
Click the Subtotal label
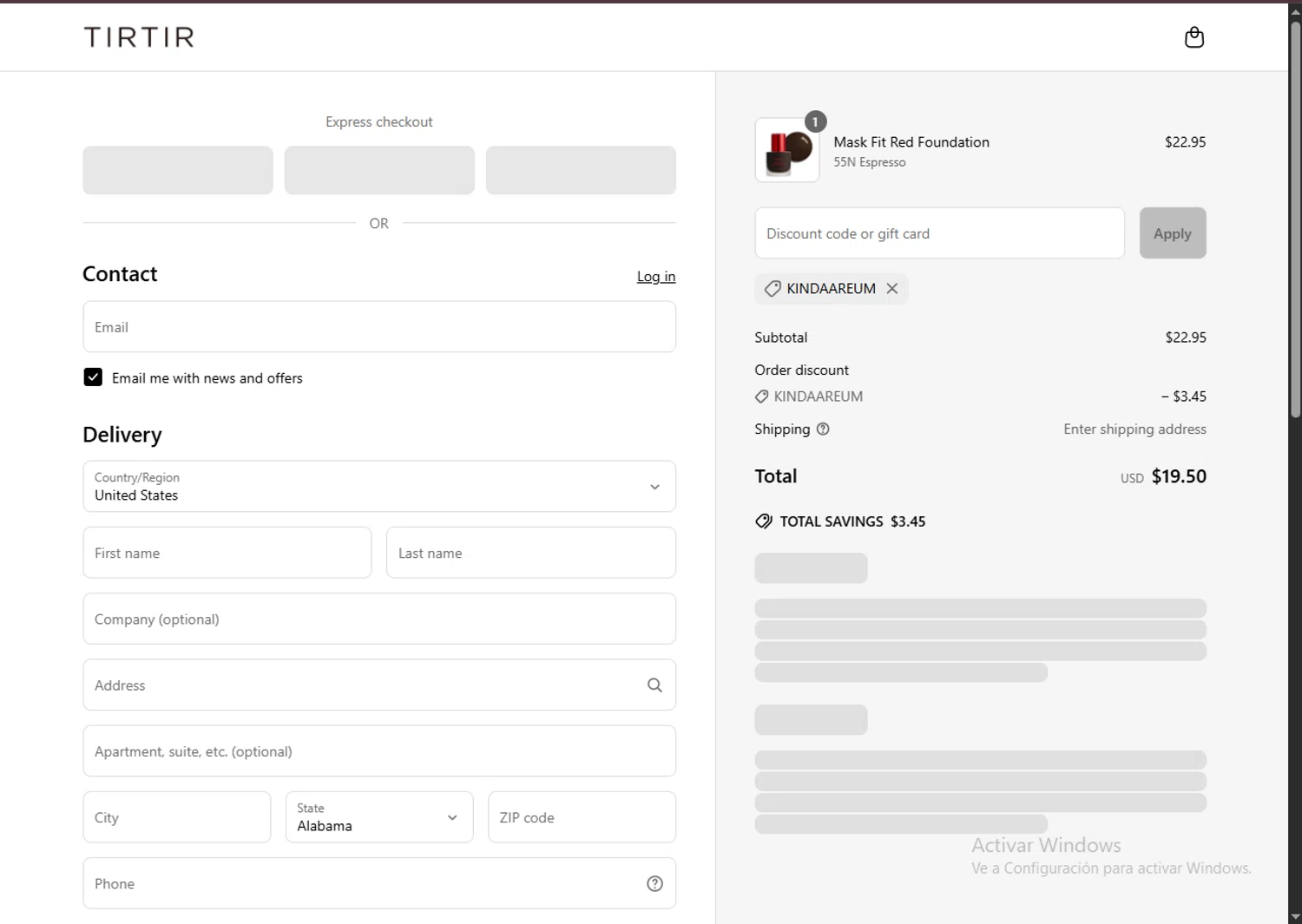(781, 337)
